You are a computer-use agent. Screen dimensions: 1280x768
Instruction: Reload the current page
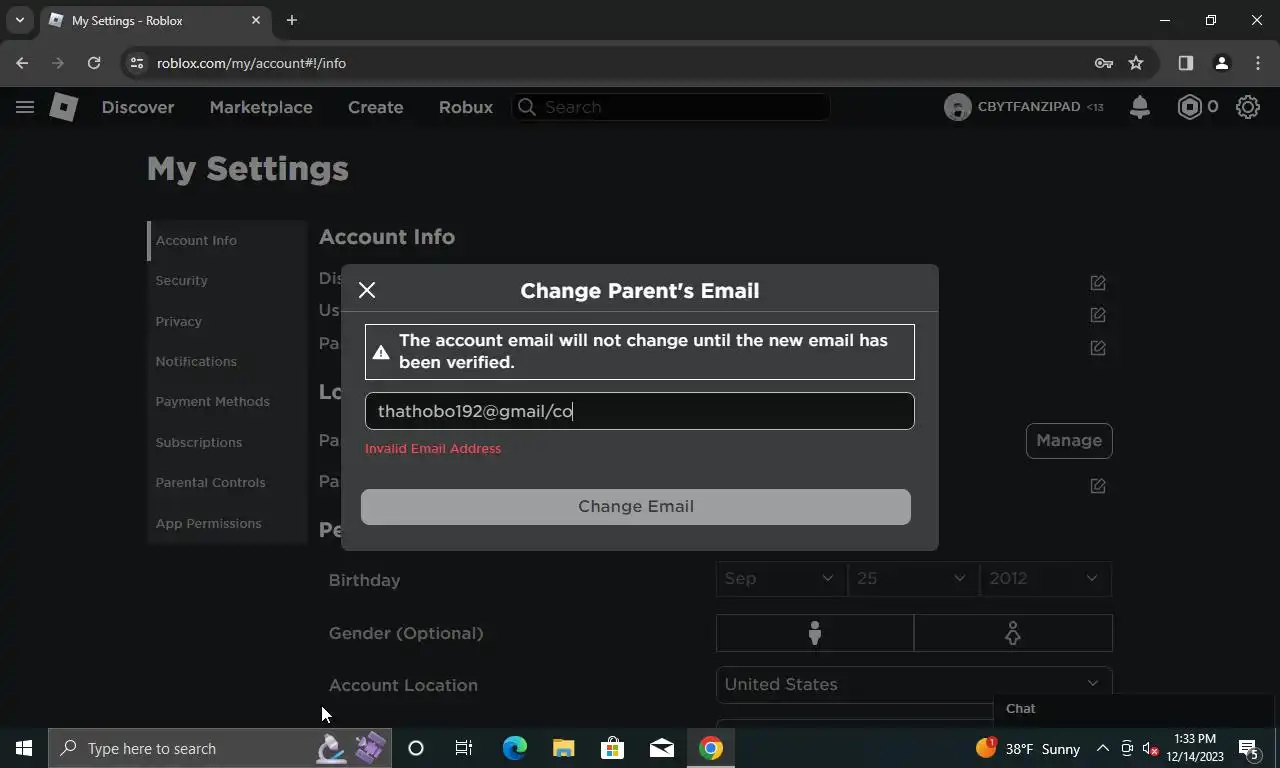[x=94, y=63]
